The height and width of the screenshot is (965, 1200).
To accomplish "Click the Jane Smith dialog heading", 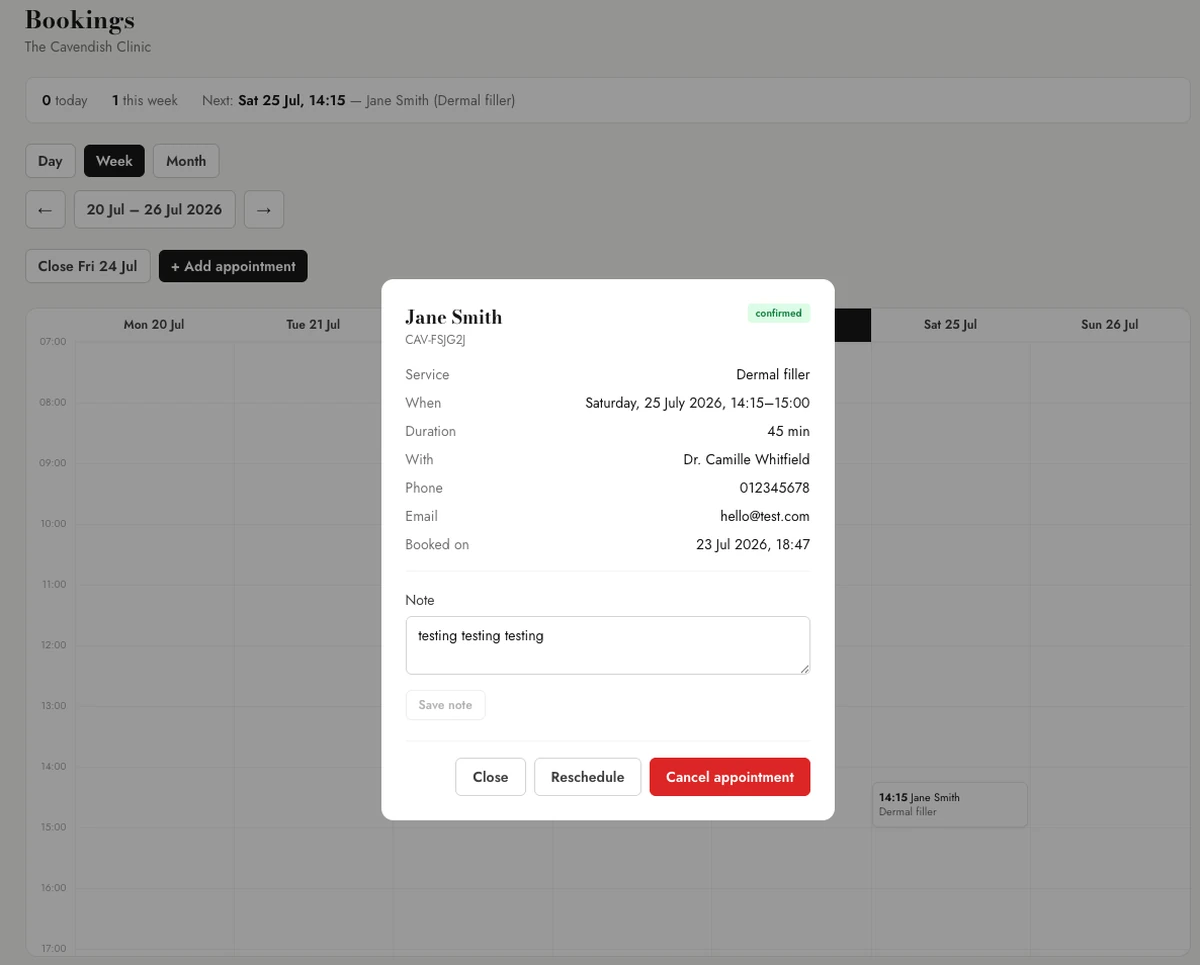I will [453, 317].
